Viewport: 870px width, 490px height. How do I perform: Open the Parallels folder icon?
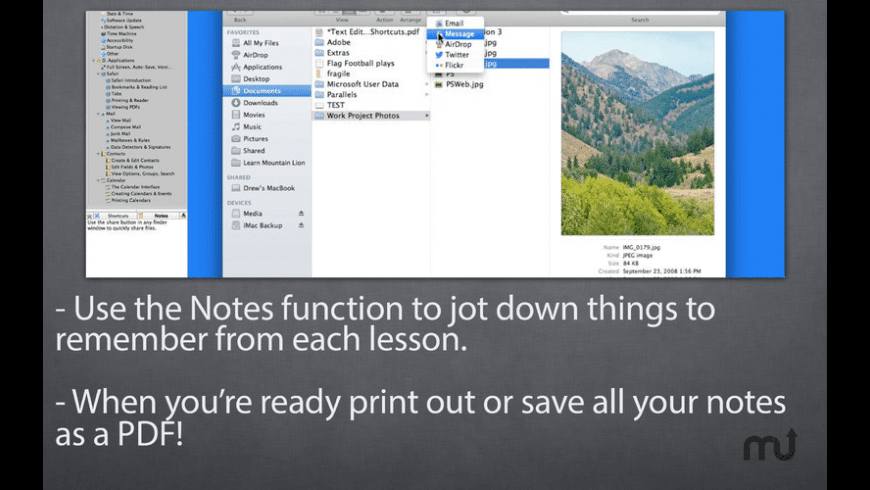[x=319, y=95]
